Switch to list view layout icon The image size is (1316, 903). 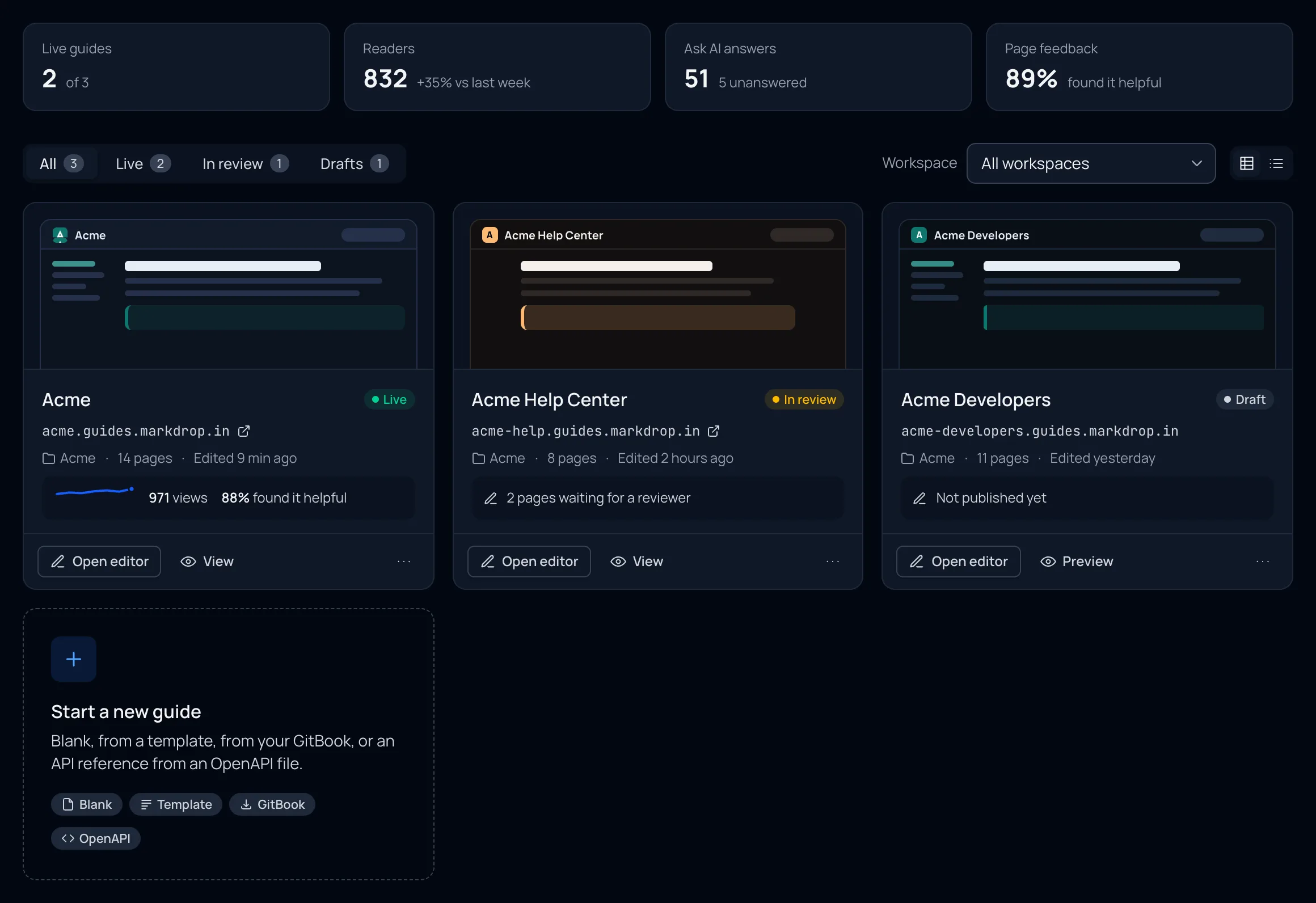pyautogui.click(x=1276, y=163)
